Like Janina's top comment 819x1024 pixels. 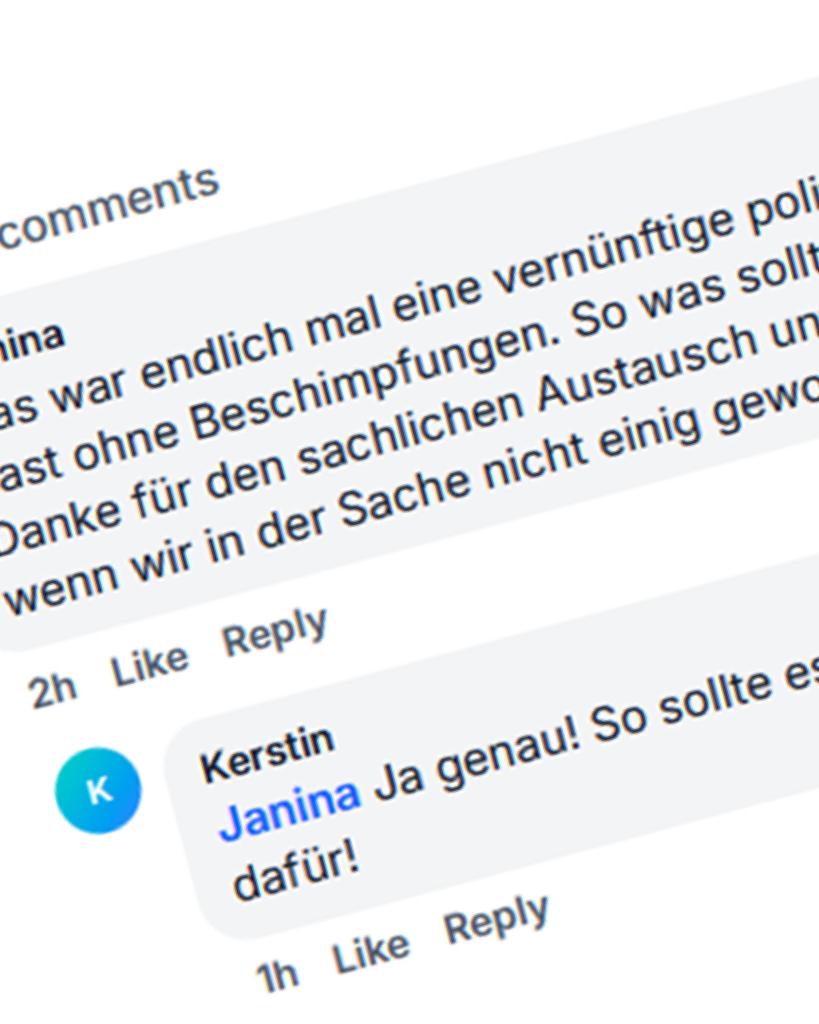[150, 665]
